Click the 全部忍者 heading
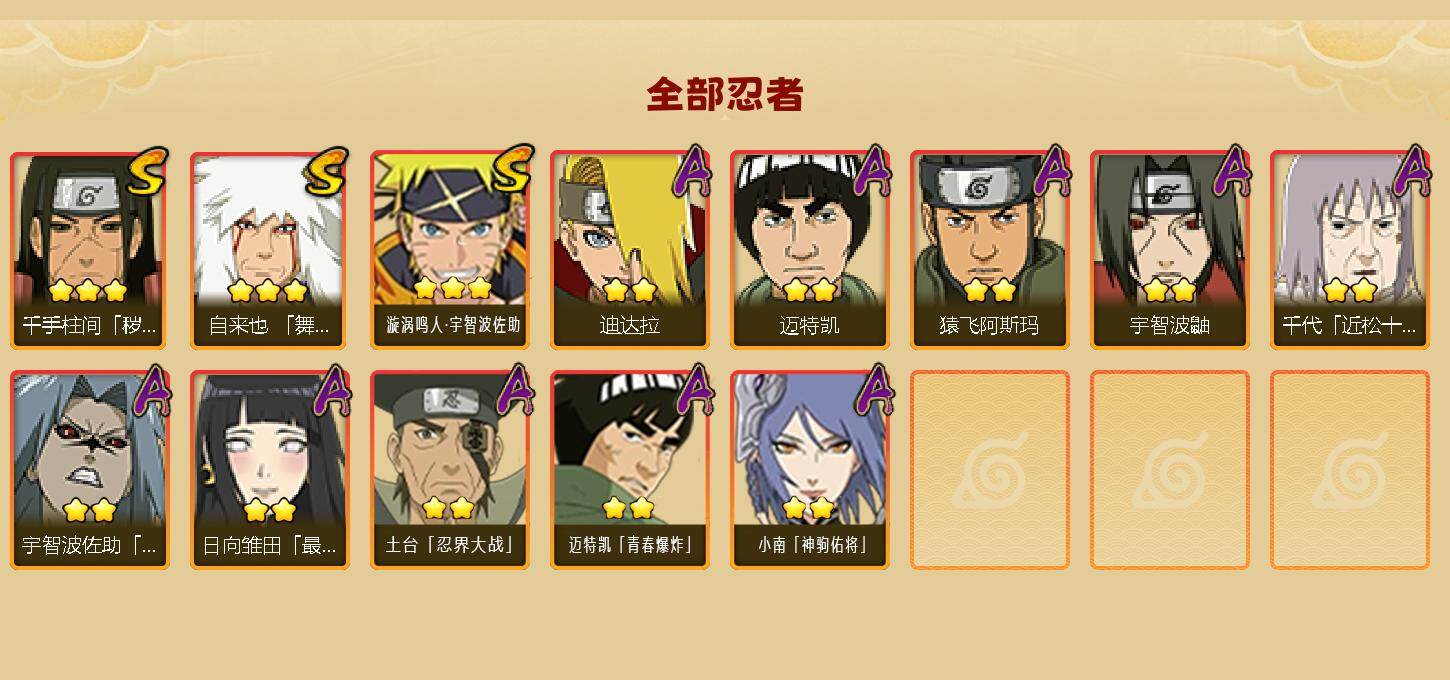The image size is (1450, 680). point(725,95)
